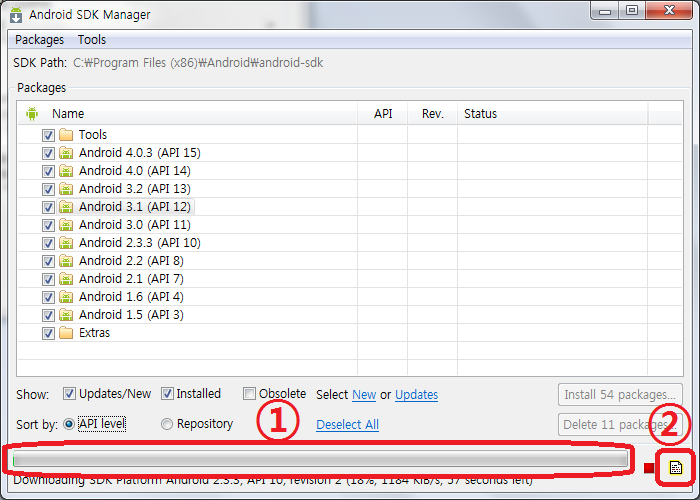Click the Android 3.1 (API 12) package icon

[66, 207]
